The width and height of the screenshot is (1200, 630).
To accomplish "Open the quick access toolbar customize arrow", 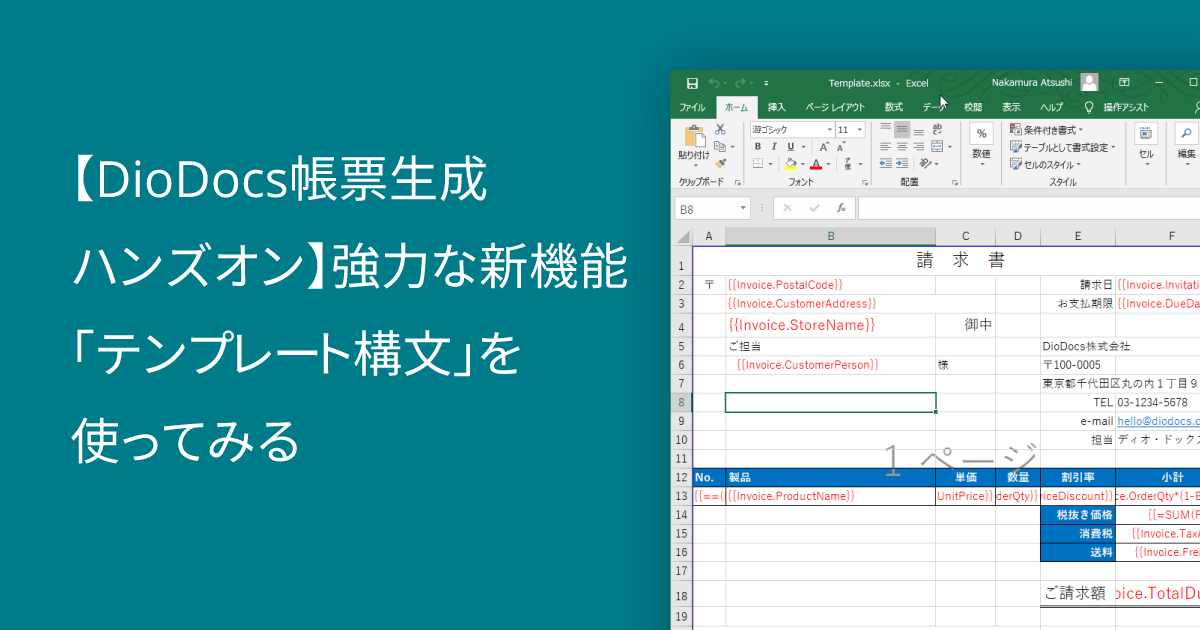I will coord(766,83).
